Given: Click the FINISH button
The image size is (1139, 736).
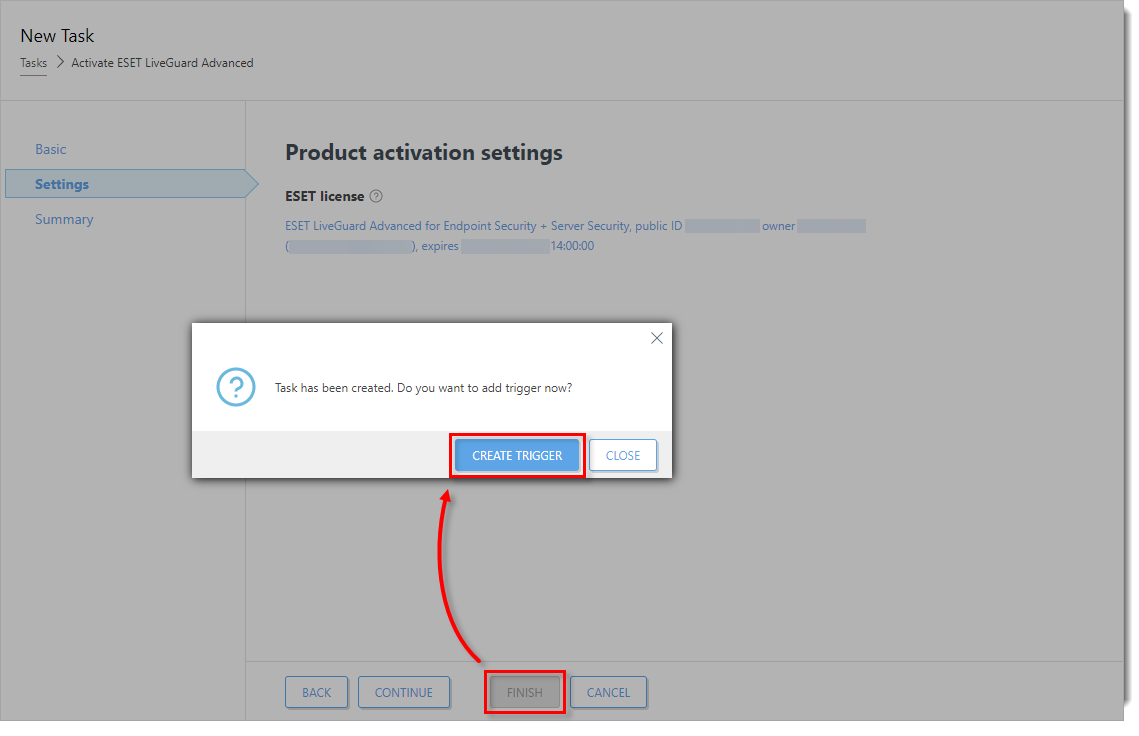Looking at the screenshot, I should 525,692.
